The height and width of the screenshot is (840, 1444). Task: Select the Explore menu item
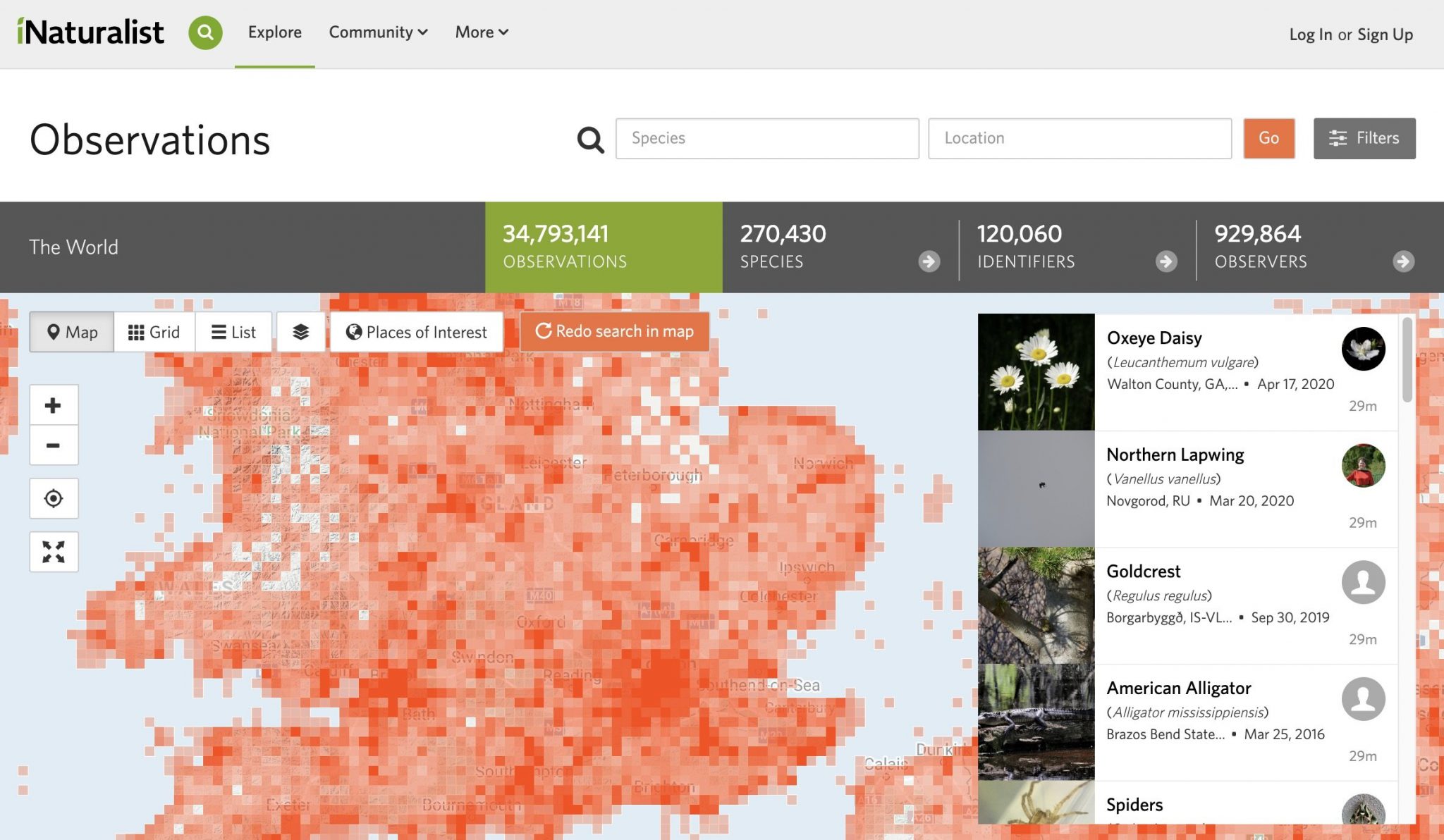(x=274, y=32)
